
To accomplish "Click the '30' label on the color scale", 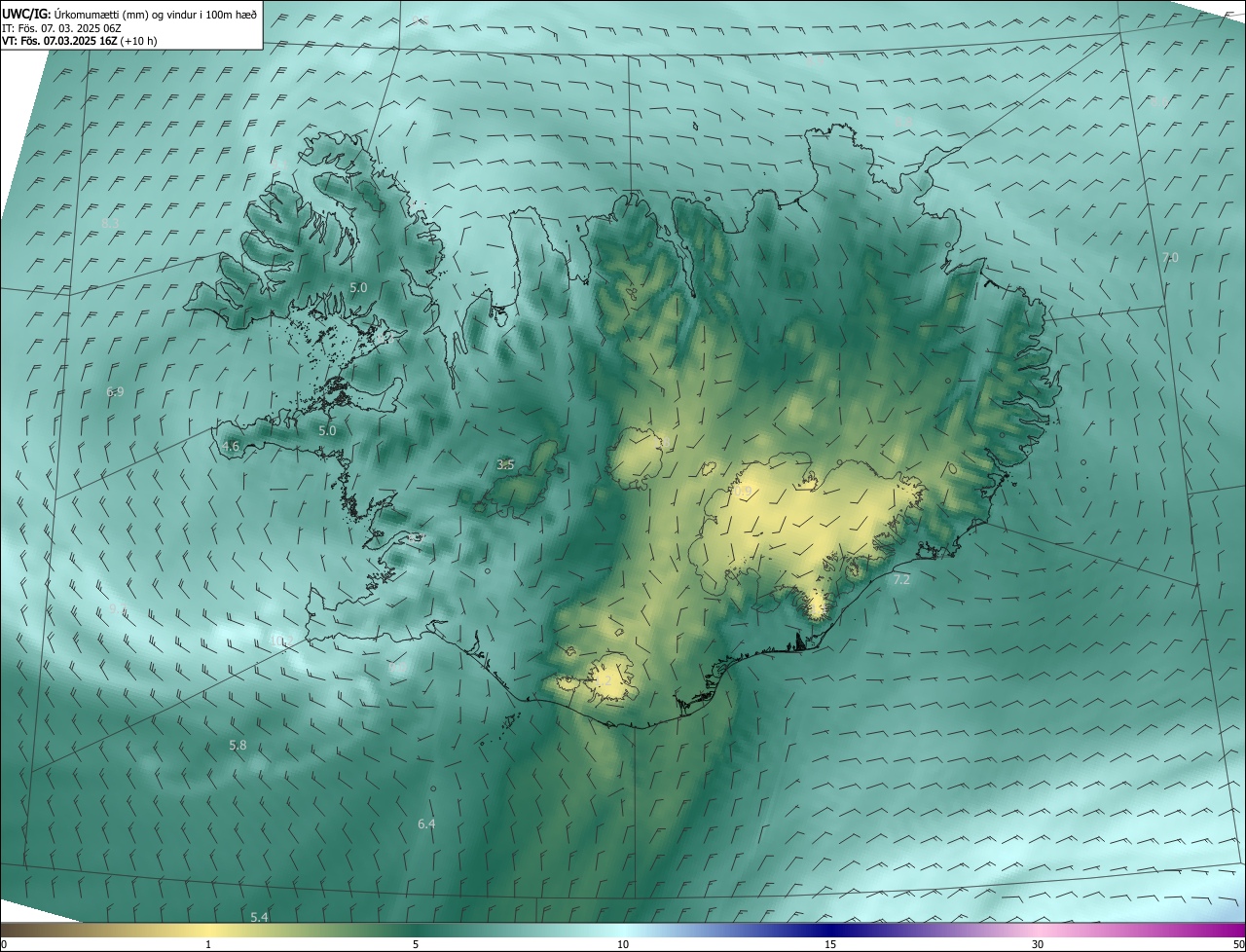I will coord(1038,944).
